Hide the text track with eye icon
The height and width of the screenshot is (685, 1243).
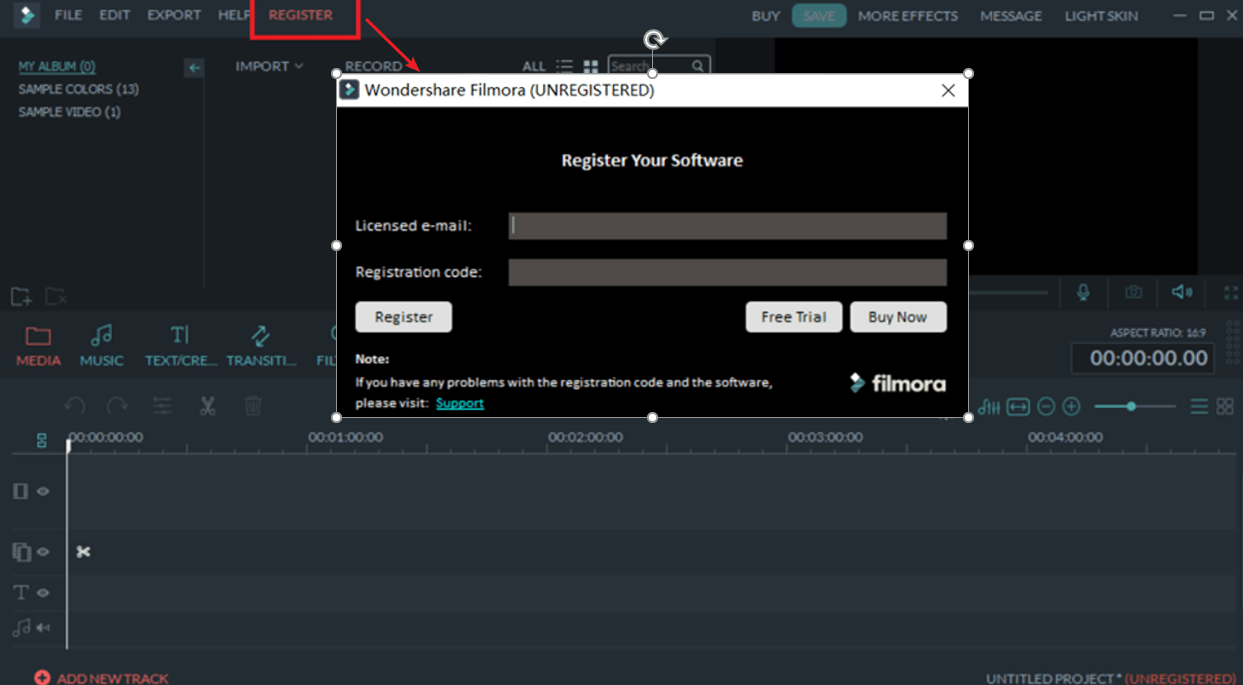(x=43, y=593)
